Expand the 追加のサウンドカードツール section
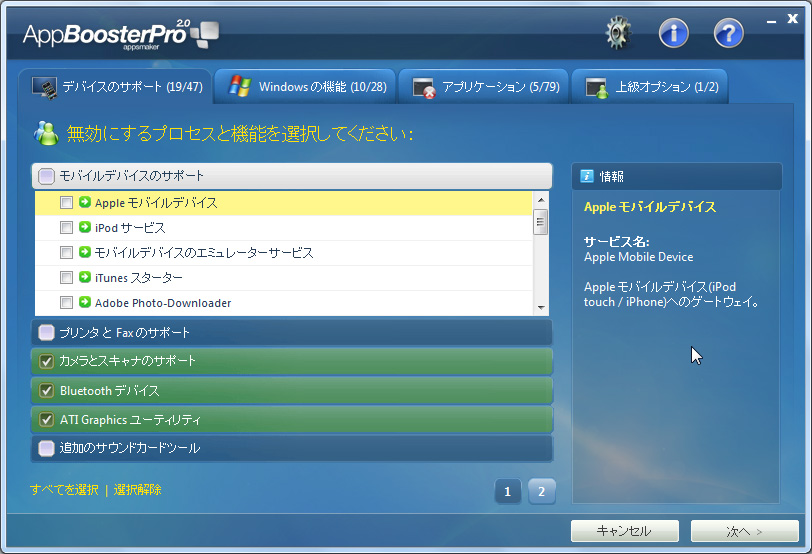This screenshot has height=554, width=812. click(292, 448)
